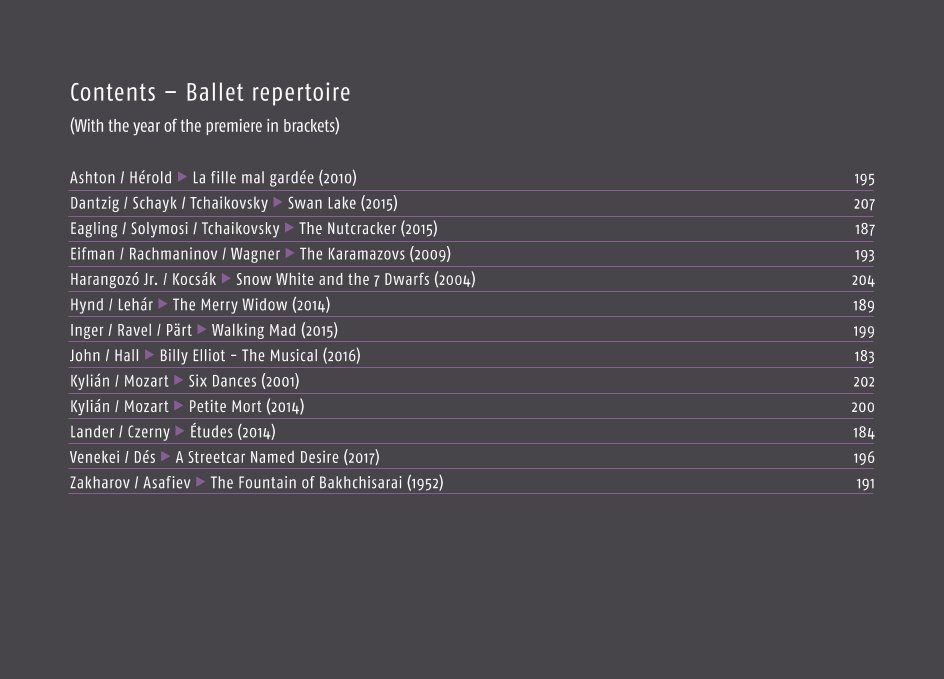This screenshot has width=944, height=679.
Task: Select The Merry Widow (2014) entry
Action: click(471, 305)
